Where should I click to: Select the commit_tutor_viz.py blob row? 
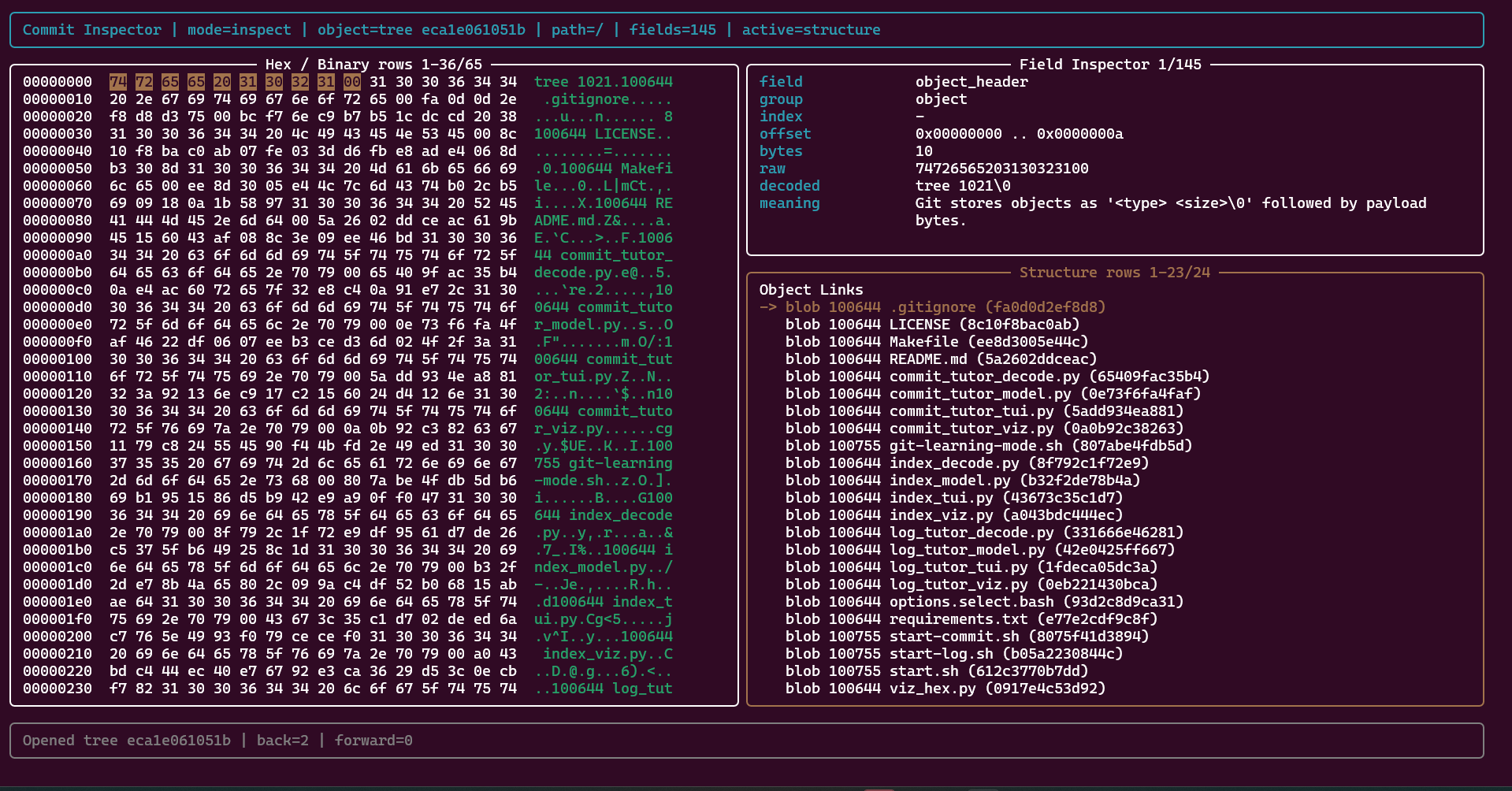click(x=984, y=429)
